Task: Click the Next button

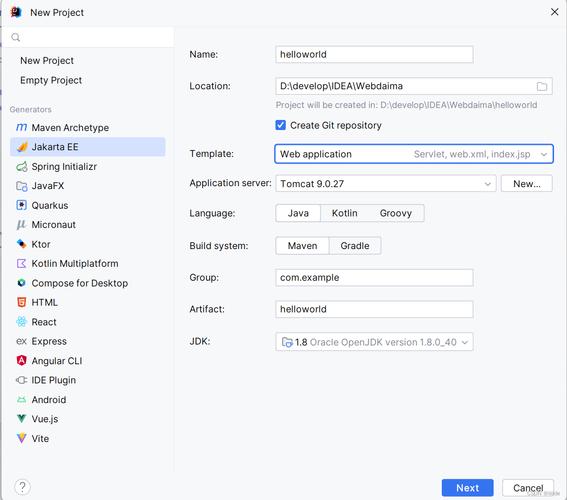Action: 468,488
